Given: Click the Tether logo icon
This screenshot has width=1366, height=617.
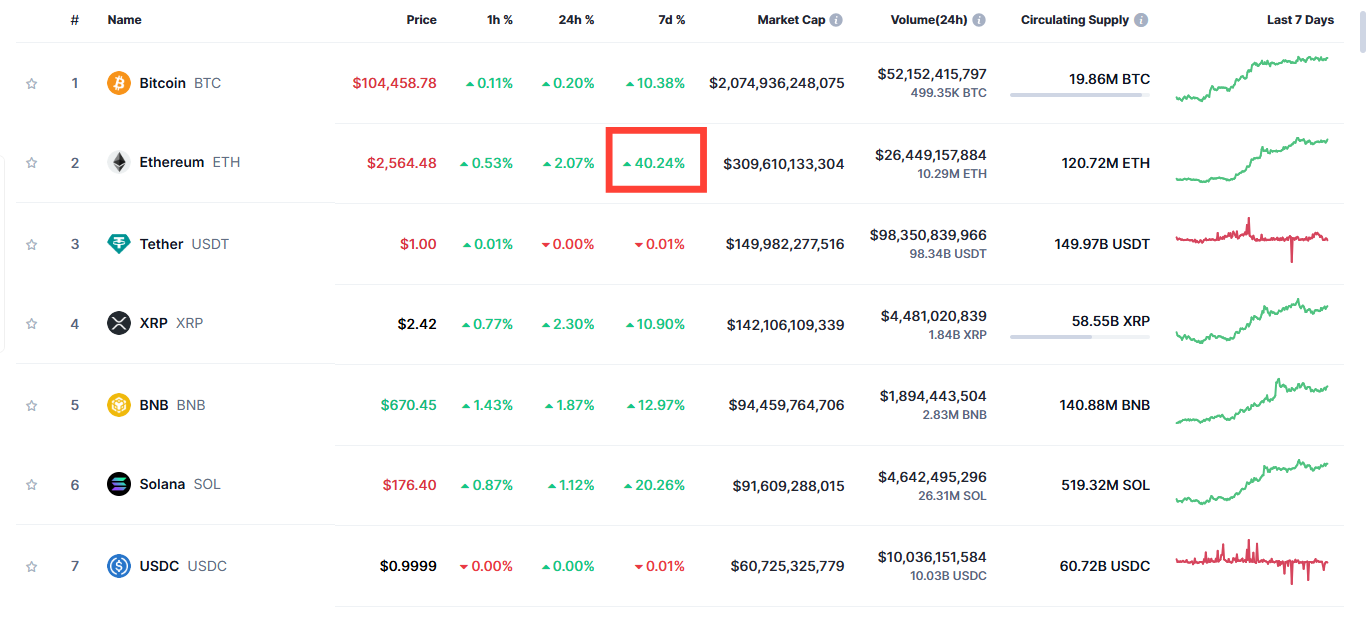Looking at the screenshot, I should click(x=119, y=244).
